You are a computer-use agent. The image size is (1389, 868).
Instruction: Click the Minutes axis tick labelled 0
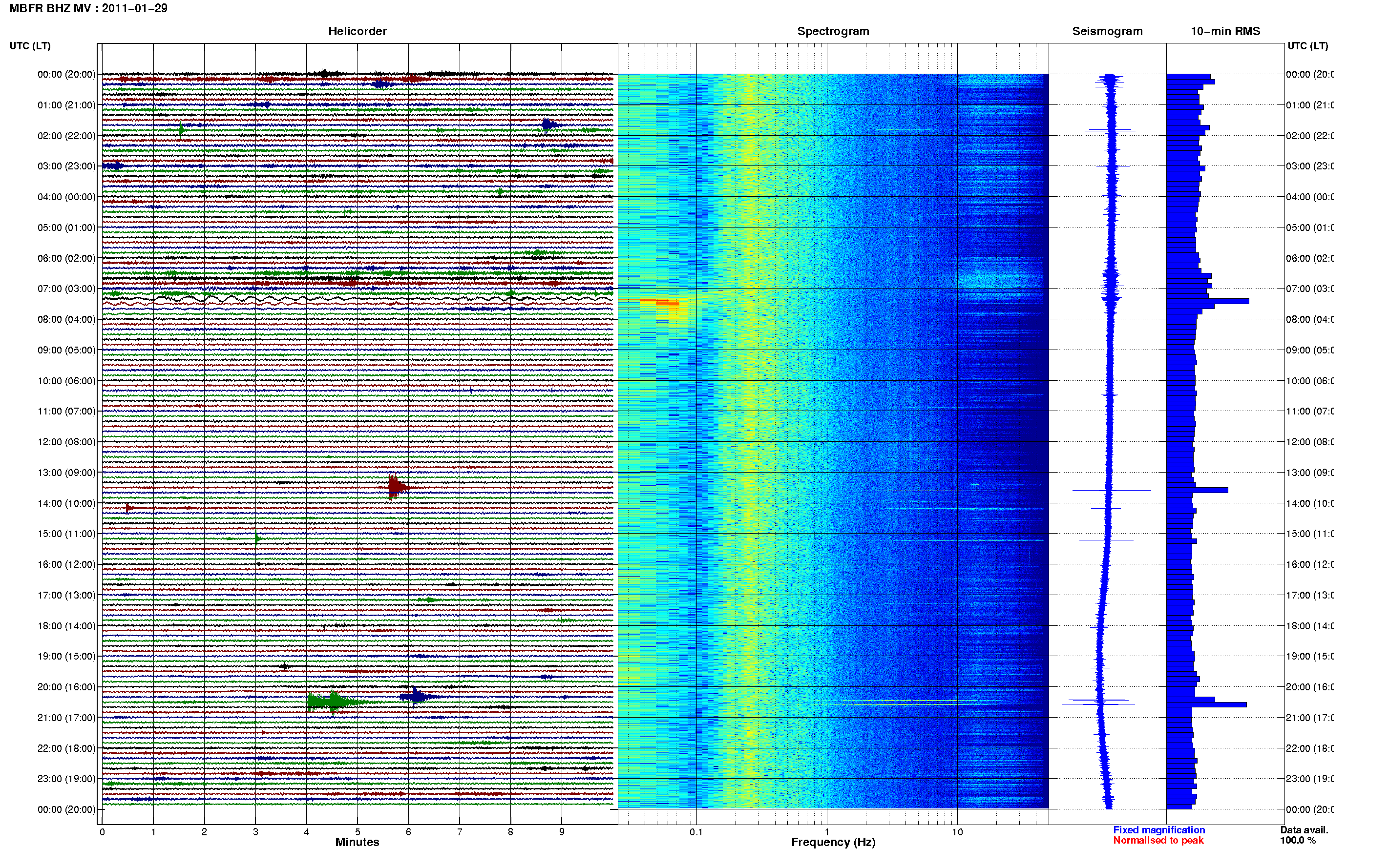pyautogui.click(x=102, y=832)
